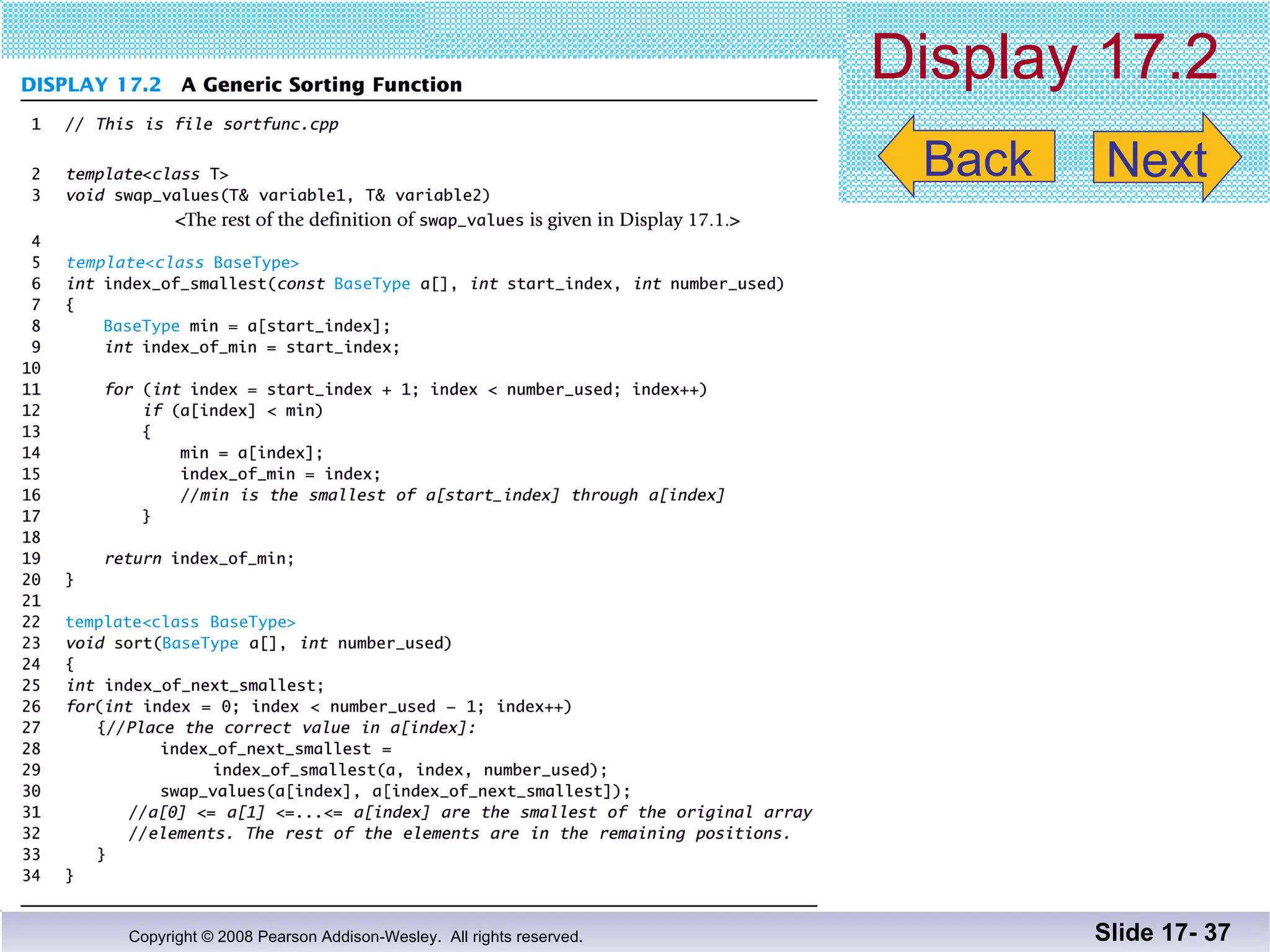Click the first template<class BaseType> line
This screenshot has width=1270, height=952.
(182, 263)
